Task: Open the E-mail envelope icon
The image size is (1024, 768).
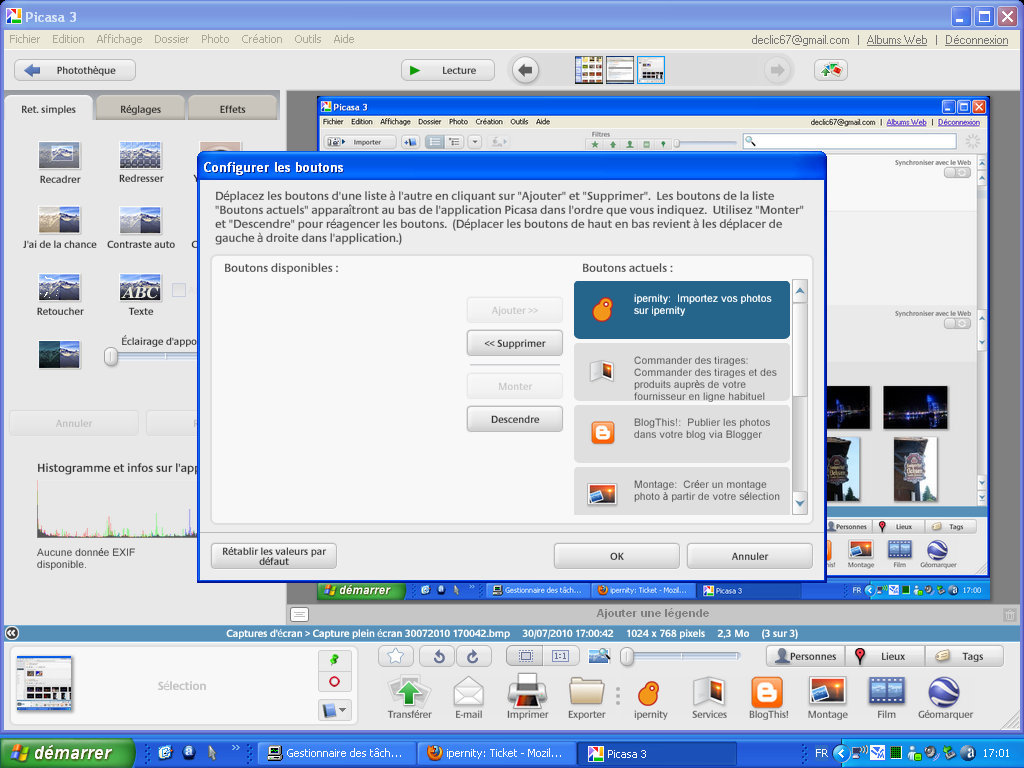Action: coord(469,692)
